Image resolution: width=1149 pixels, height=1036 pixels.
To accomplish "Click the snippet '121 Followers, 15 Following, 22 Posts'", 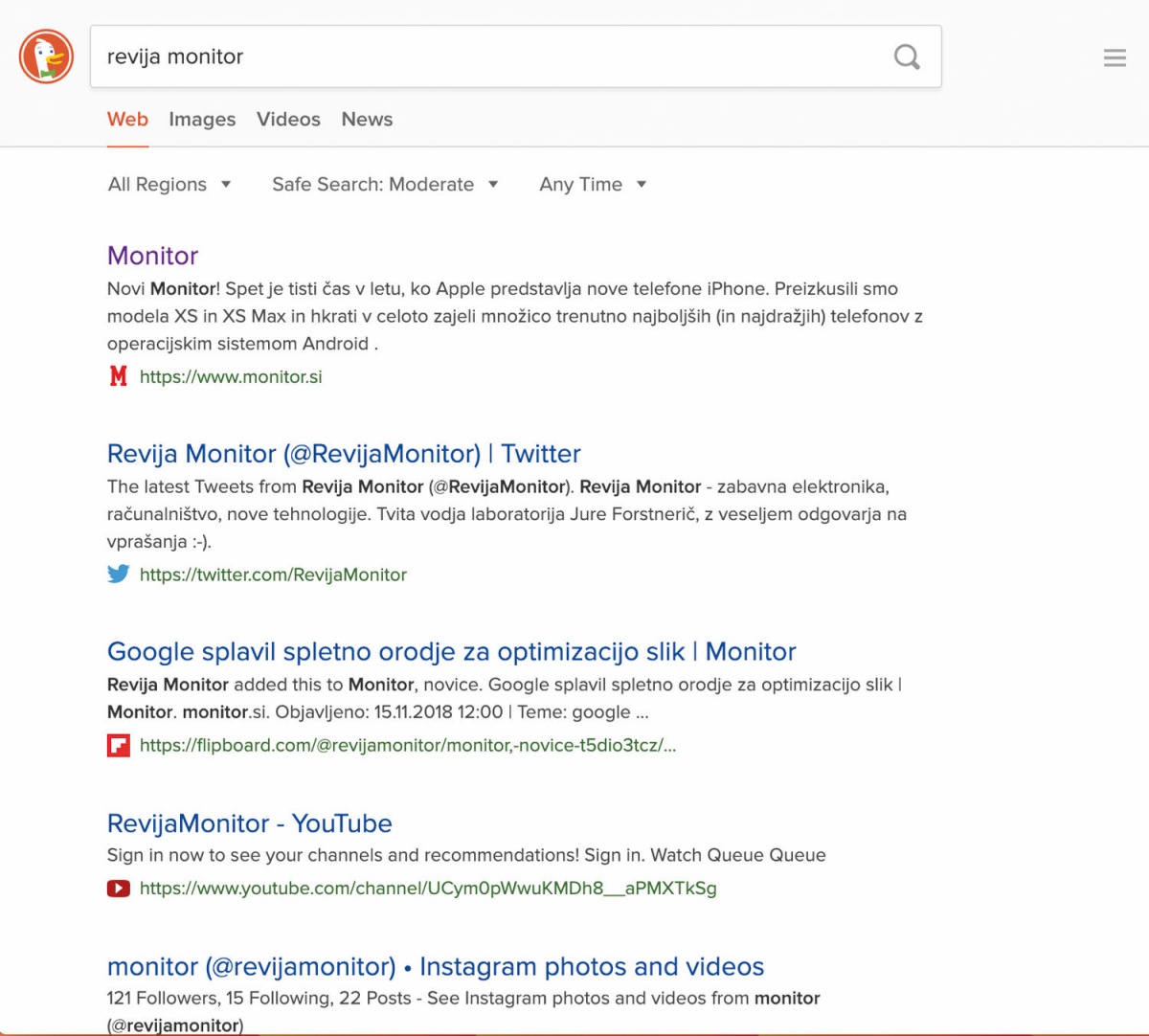I will coord(463,1011).
